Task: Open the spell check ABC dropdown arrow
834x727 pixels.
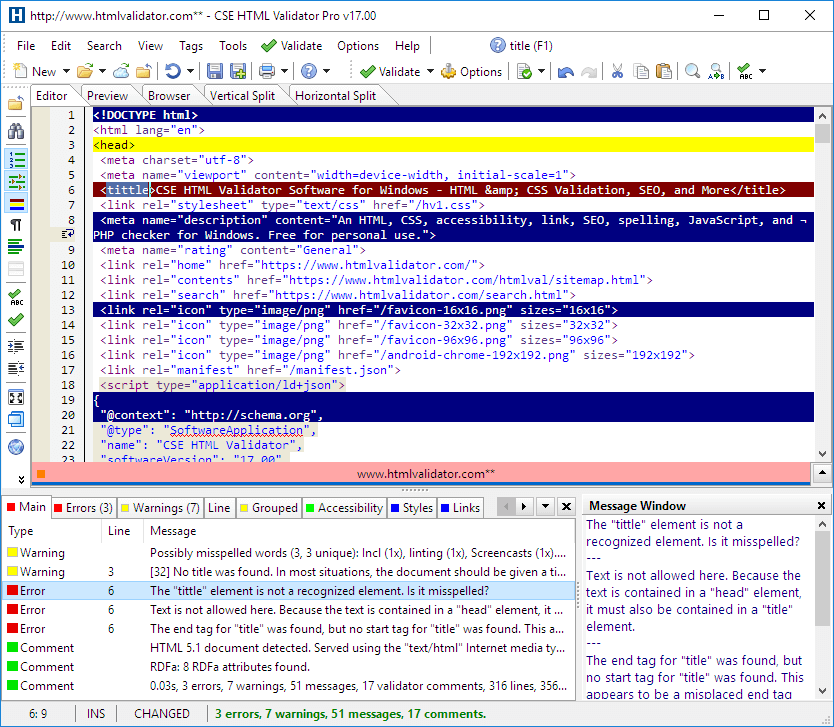Action: click(763, 71)
